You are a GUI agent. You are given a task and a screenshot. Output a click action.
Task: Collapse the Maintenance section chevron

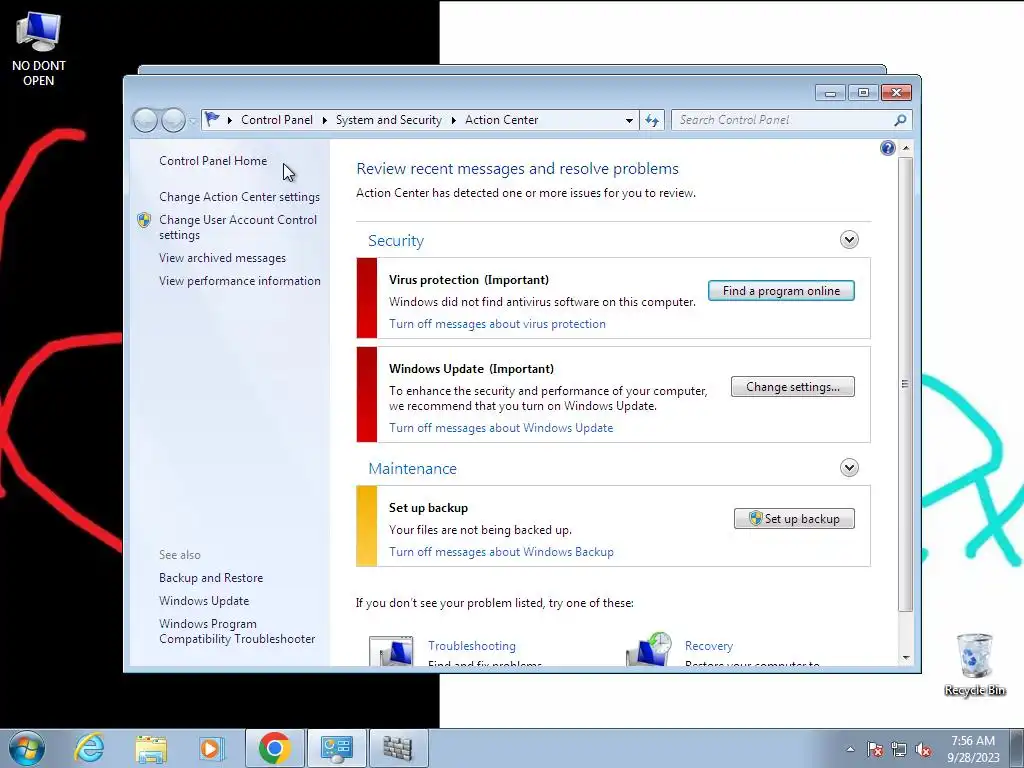pos(849,468)
